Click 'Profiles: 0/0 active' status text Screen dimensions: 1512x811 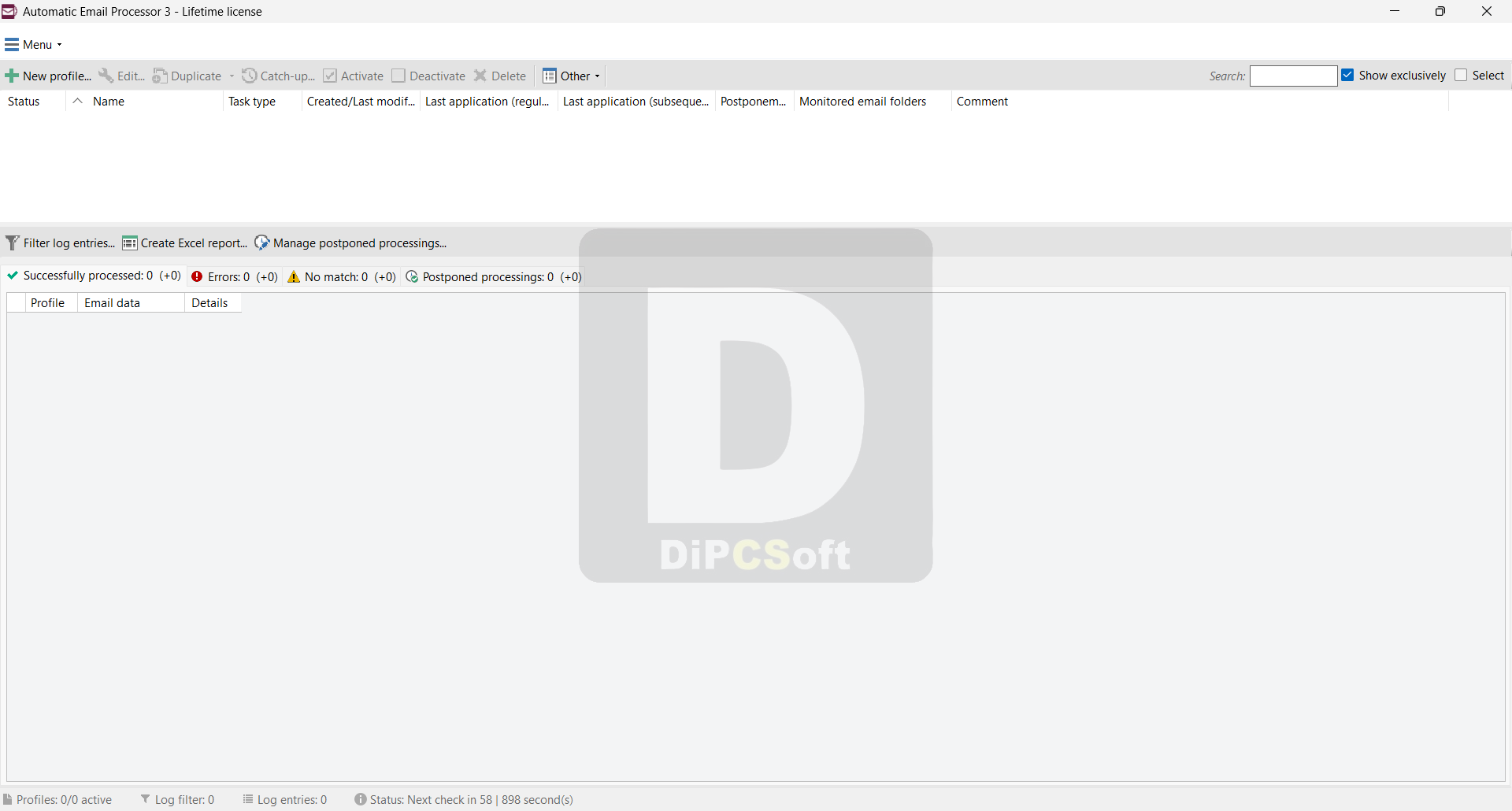click(64, 800)
